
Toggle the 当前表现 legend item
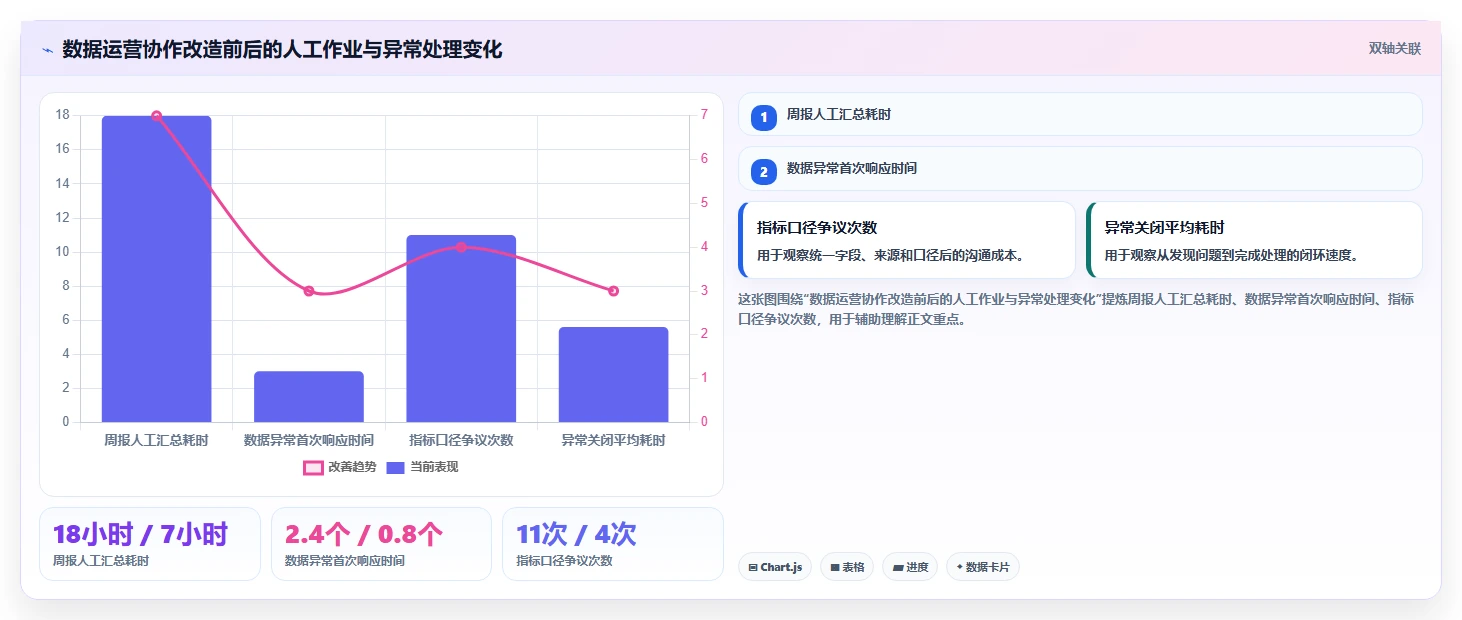pos(422,467)
